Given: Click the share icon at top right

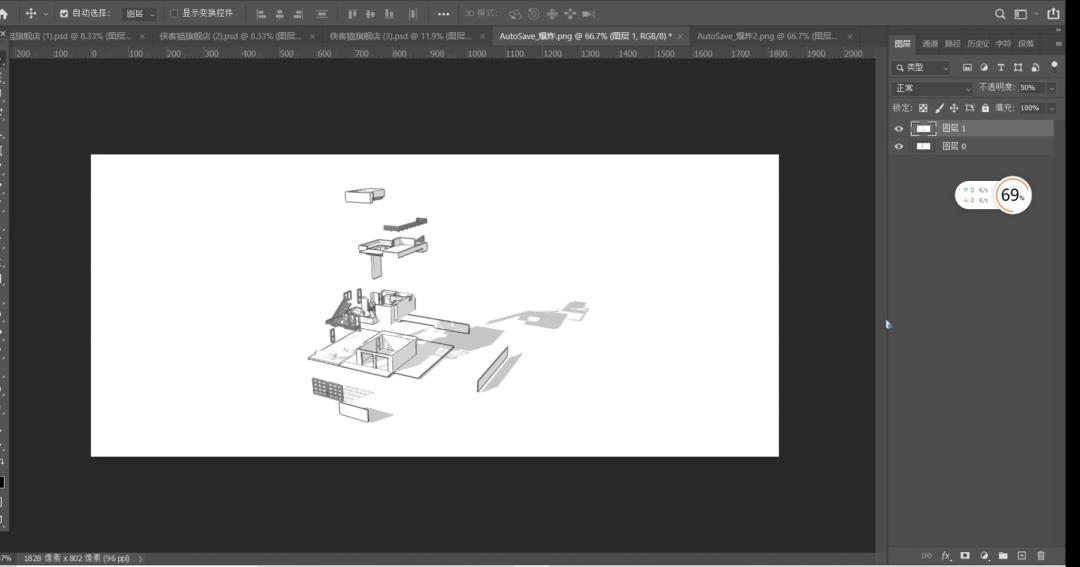Looking at the screenshot, I should pyautogui.click(x=1053, y=14).
